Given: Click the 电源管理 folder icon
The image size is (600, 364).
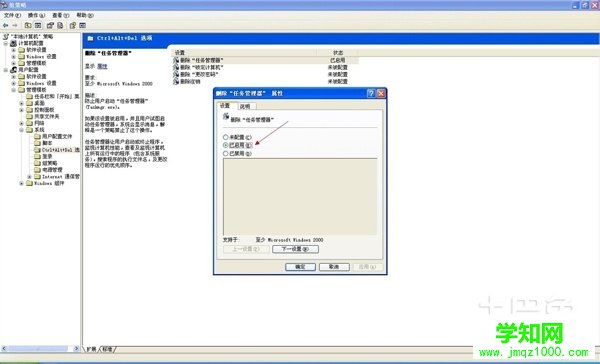Looking at the screenshot, I should click(37, 170).
